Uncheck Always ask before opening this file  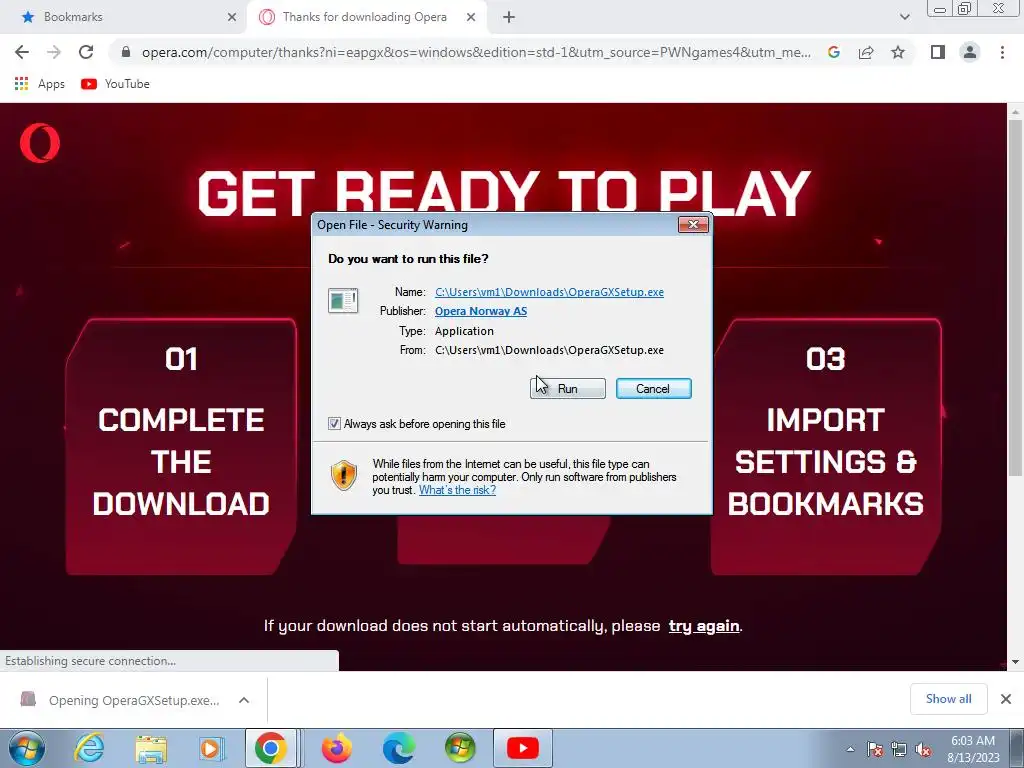(x=334, y=424)
